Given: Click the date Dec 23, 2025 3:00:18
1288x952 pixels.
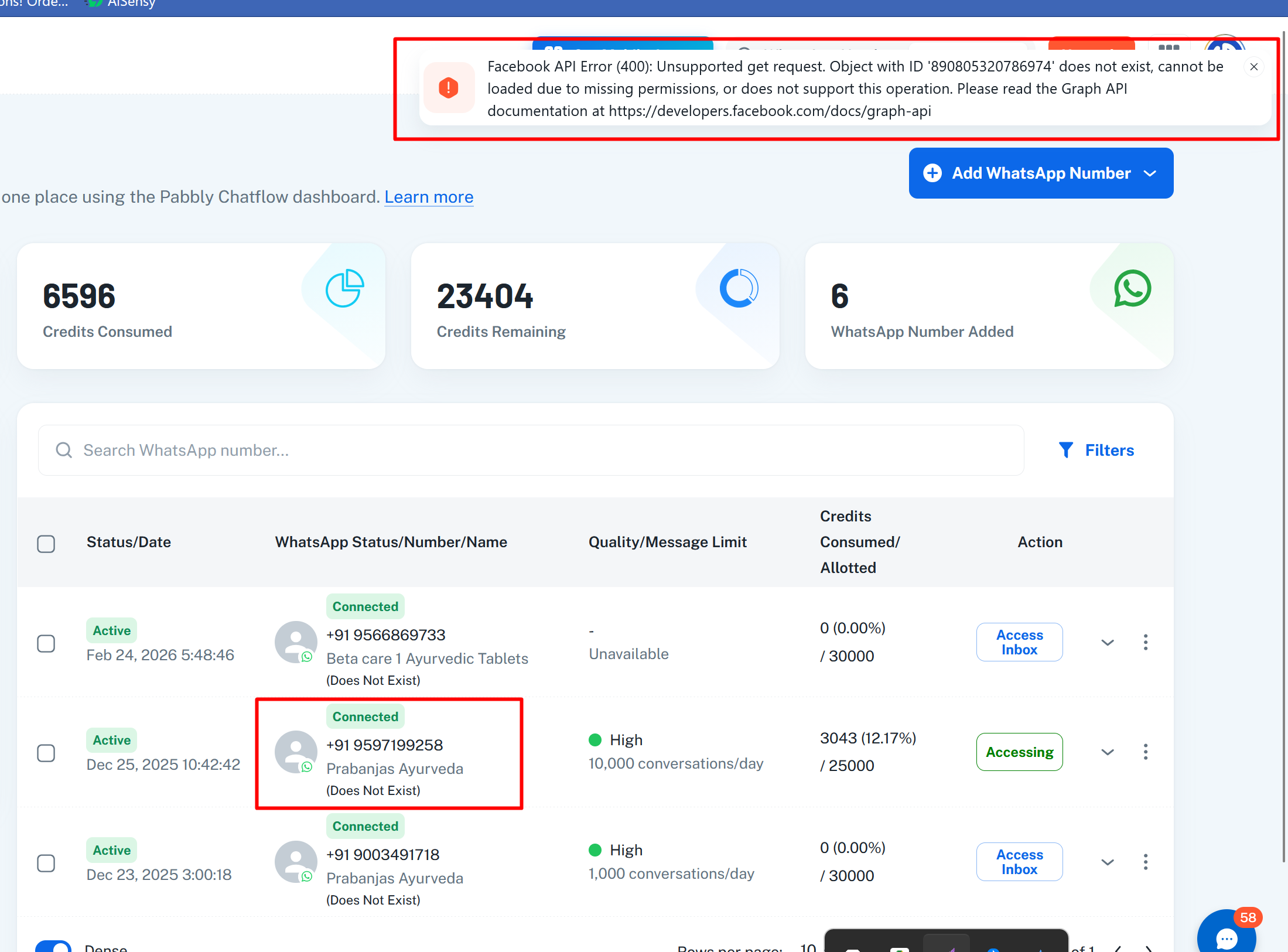Looking at the screenshot, I should [x=159, y=875].
